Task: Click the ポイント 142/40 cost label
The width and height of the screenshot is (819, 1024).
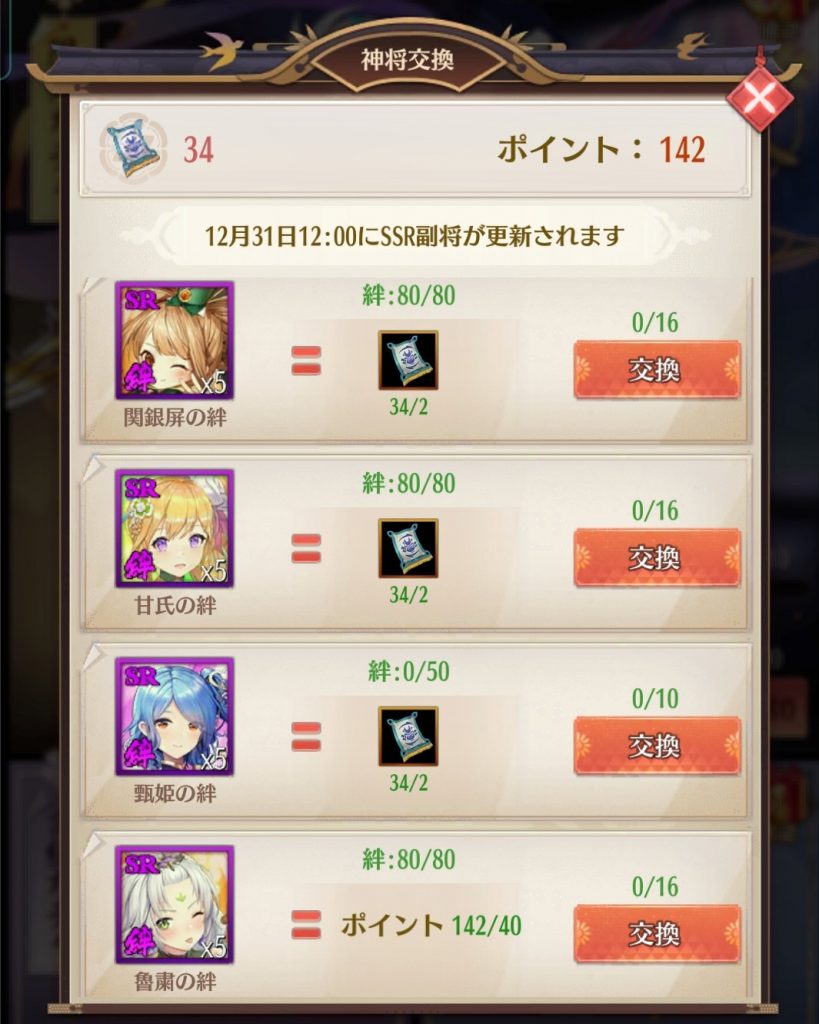Action: [432, 925]
